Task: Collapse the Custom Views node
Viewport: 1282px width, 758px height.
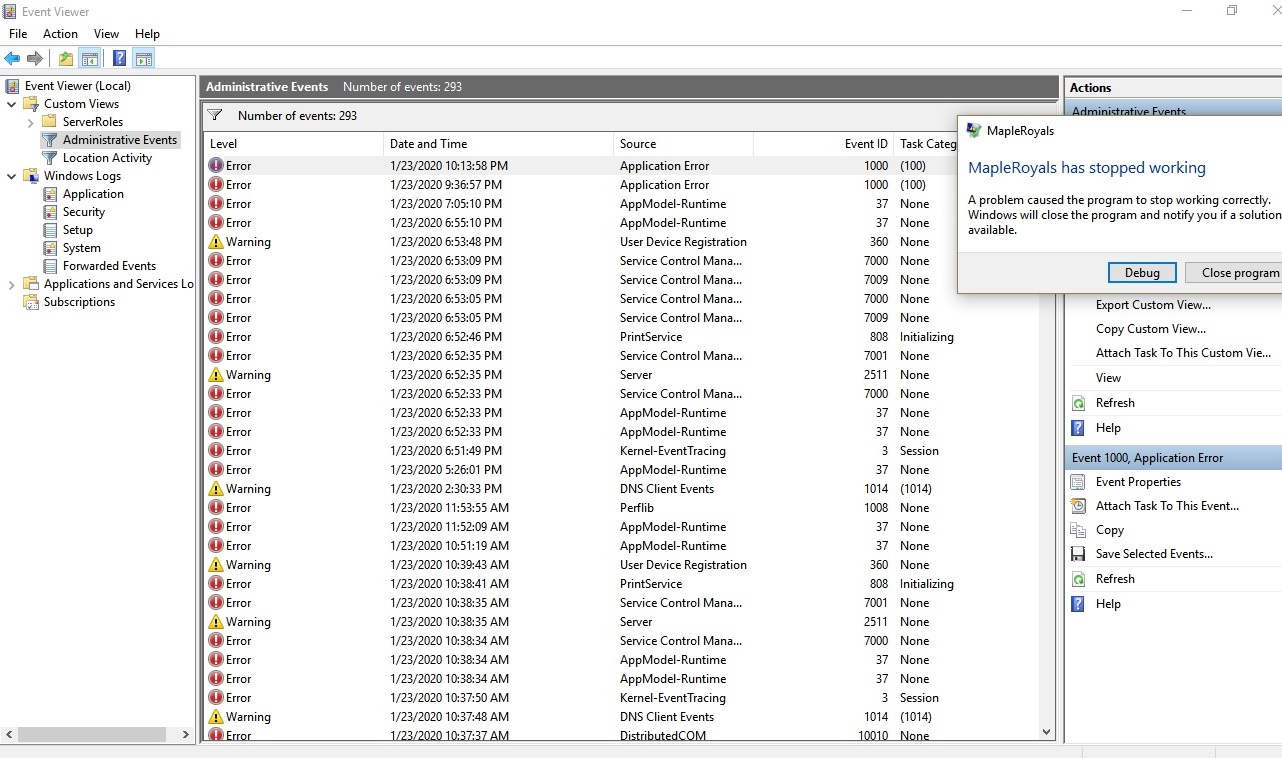Action: pos(11,104)
